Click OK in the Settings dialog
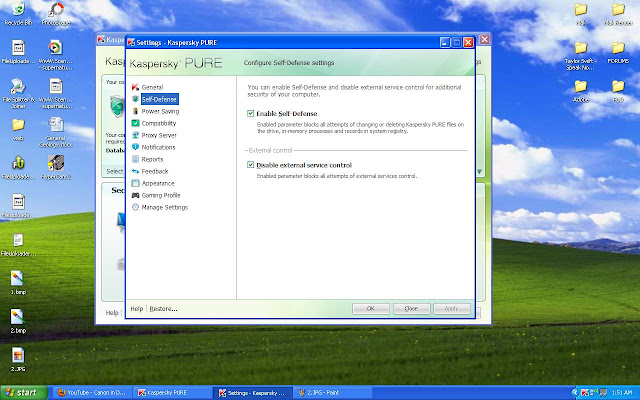 tap(371, 309)
